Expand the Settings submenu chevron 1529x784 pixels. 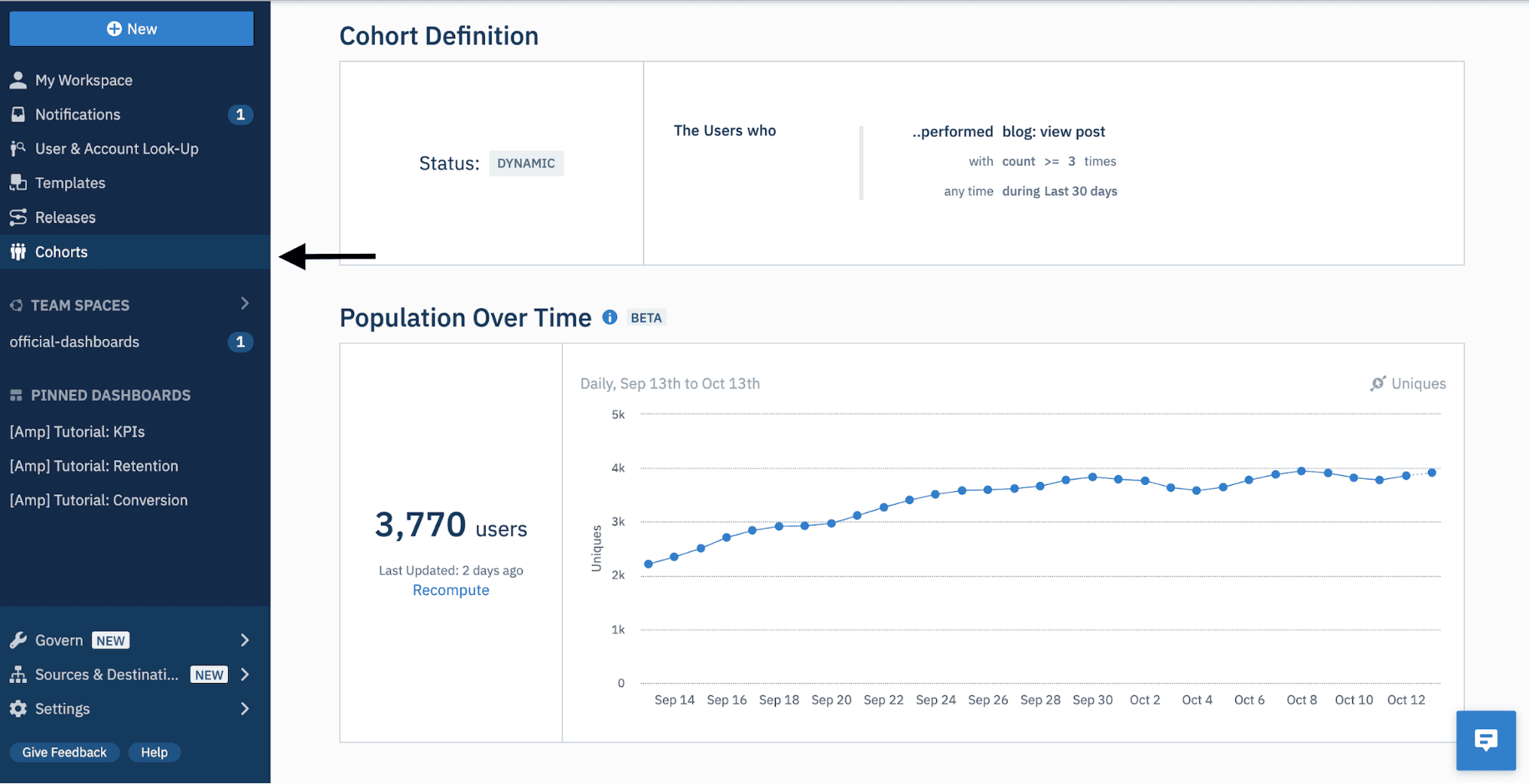(x=245, y=709)
